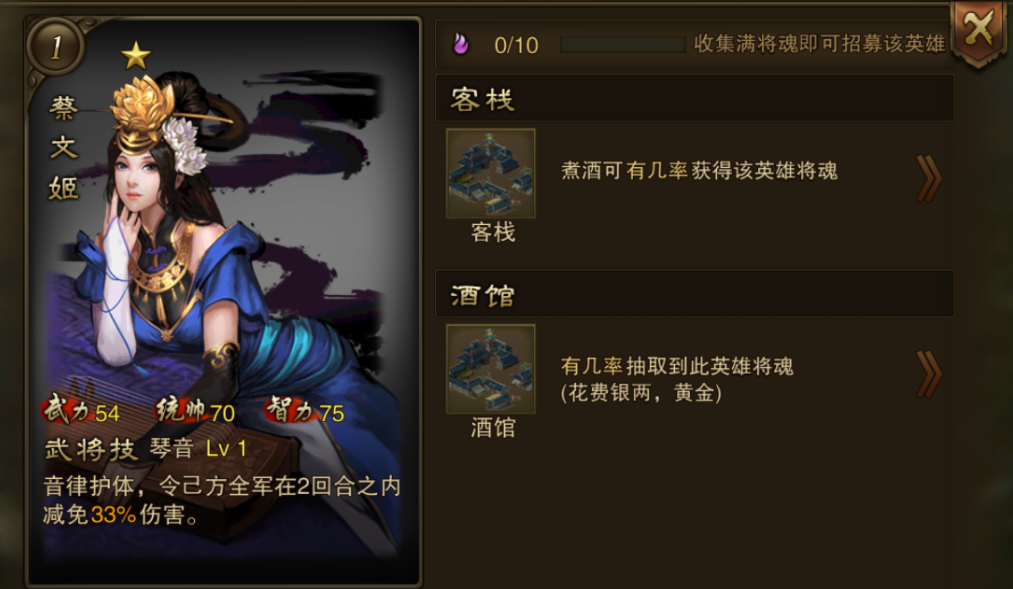1013x589 pixels.
Task: Tap the 武将技 琴音 Lv 1 skill label
Action: tap(146, 449)
